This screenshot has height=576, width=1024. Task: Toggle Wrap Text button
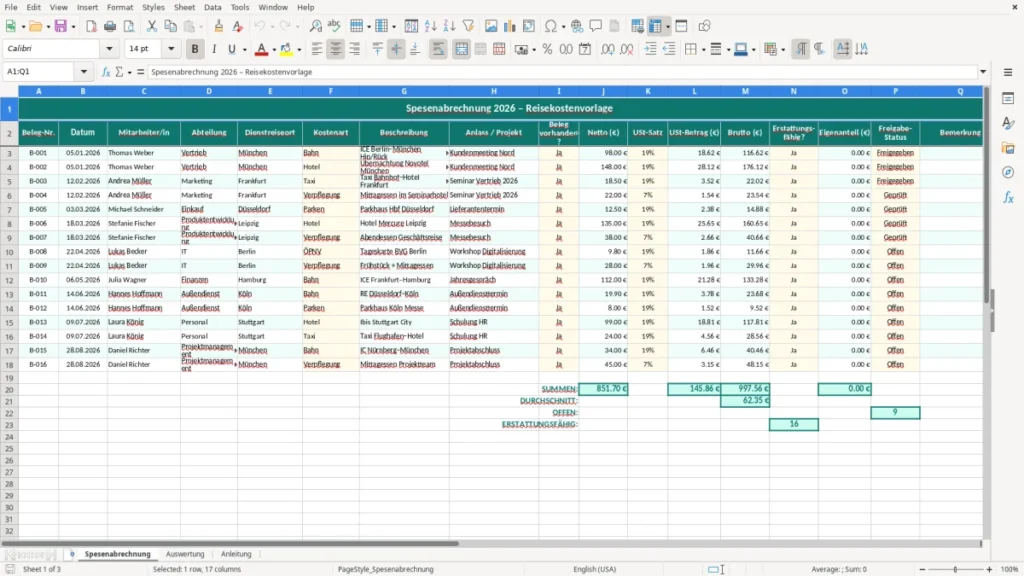click(438, 49)
